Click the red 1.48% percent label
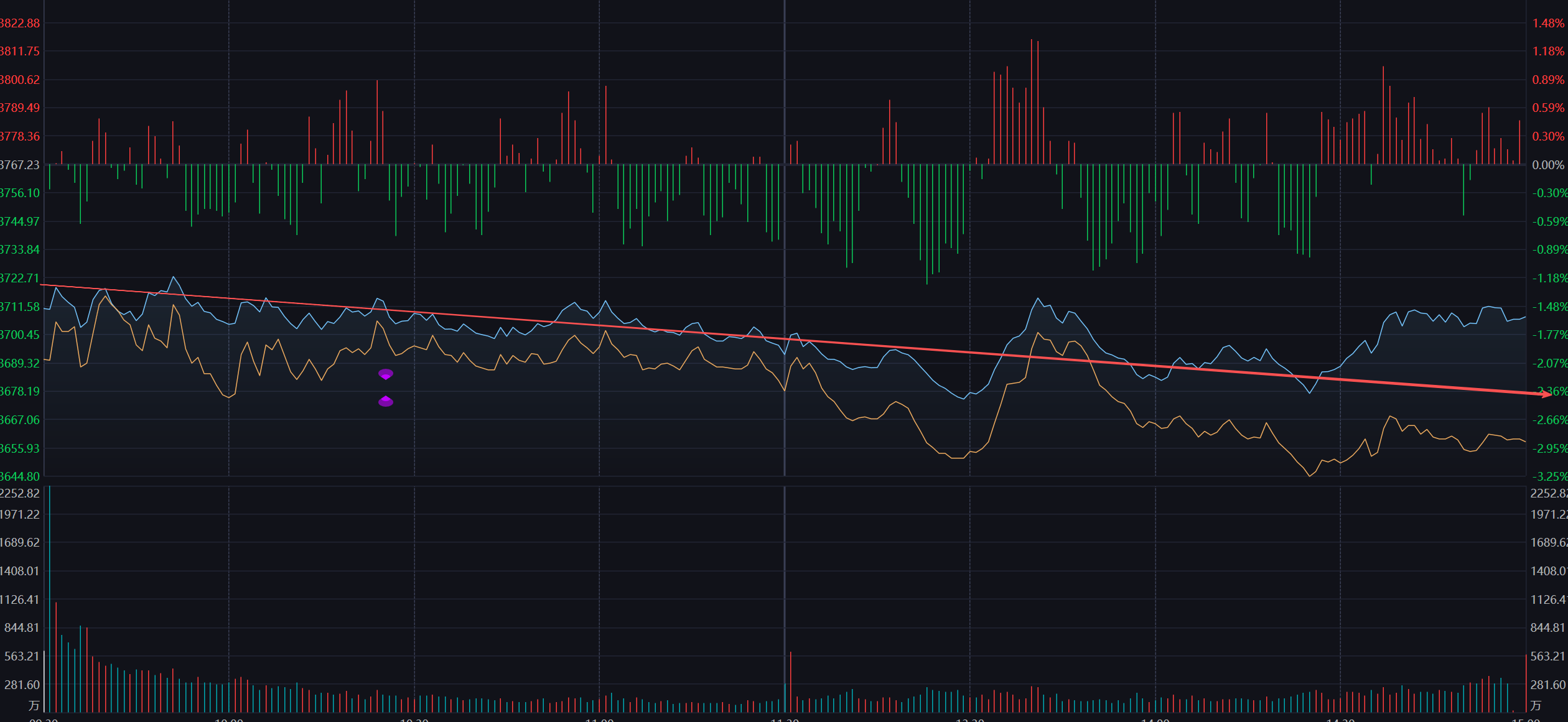1568x722 pixels. coord(1548,23)
